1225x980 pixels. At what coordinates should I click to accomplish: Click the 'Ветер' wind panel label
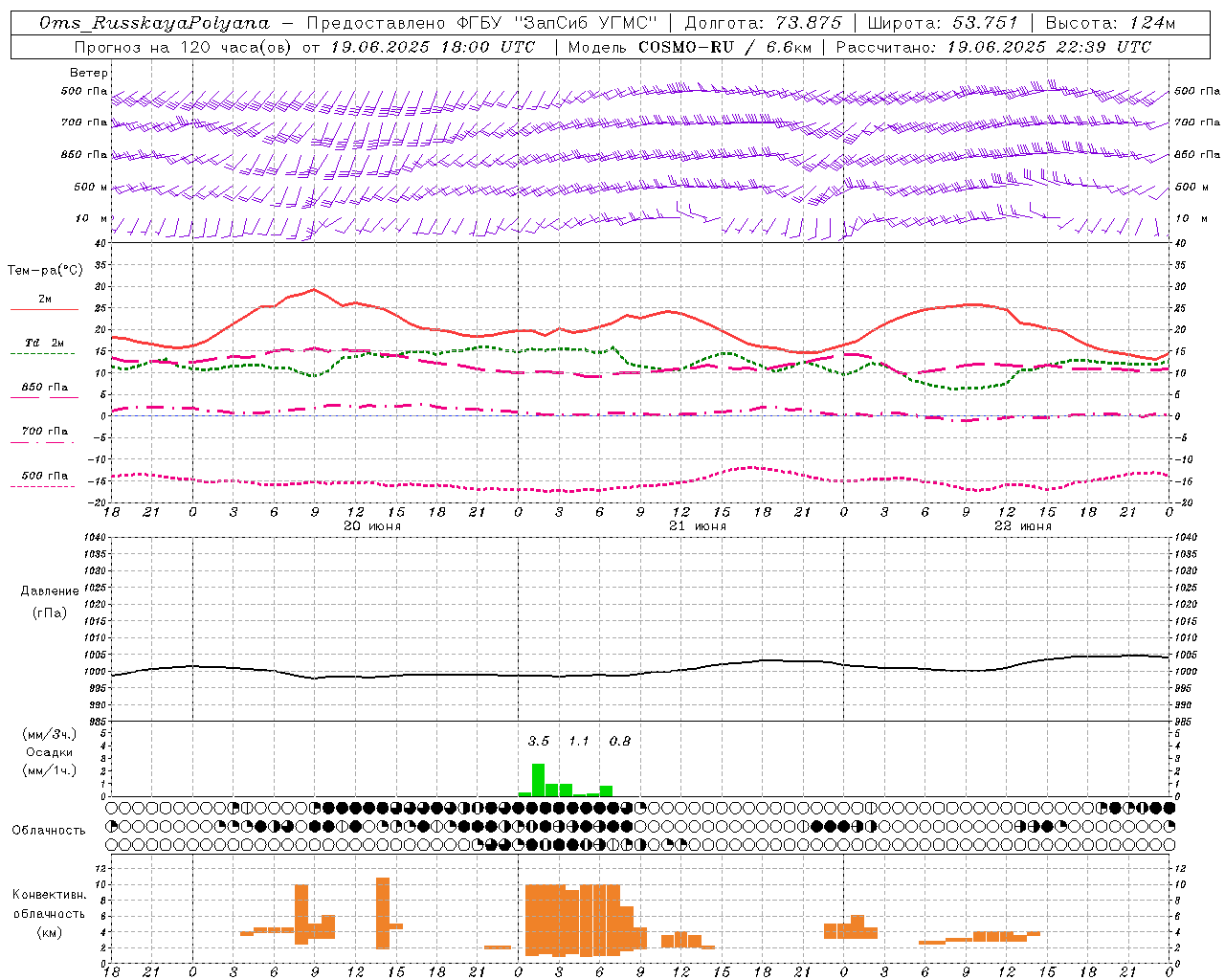(x=89, y=73)
